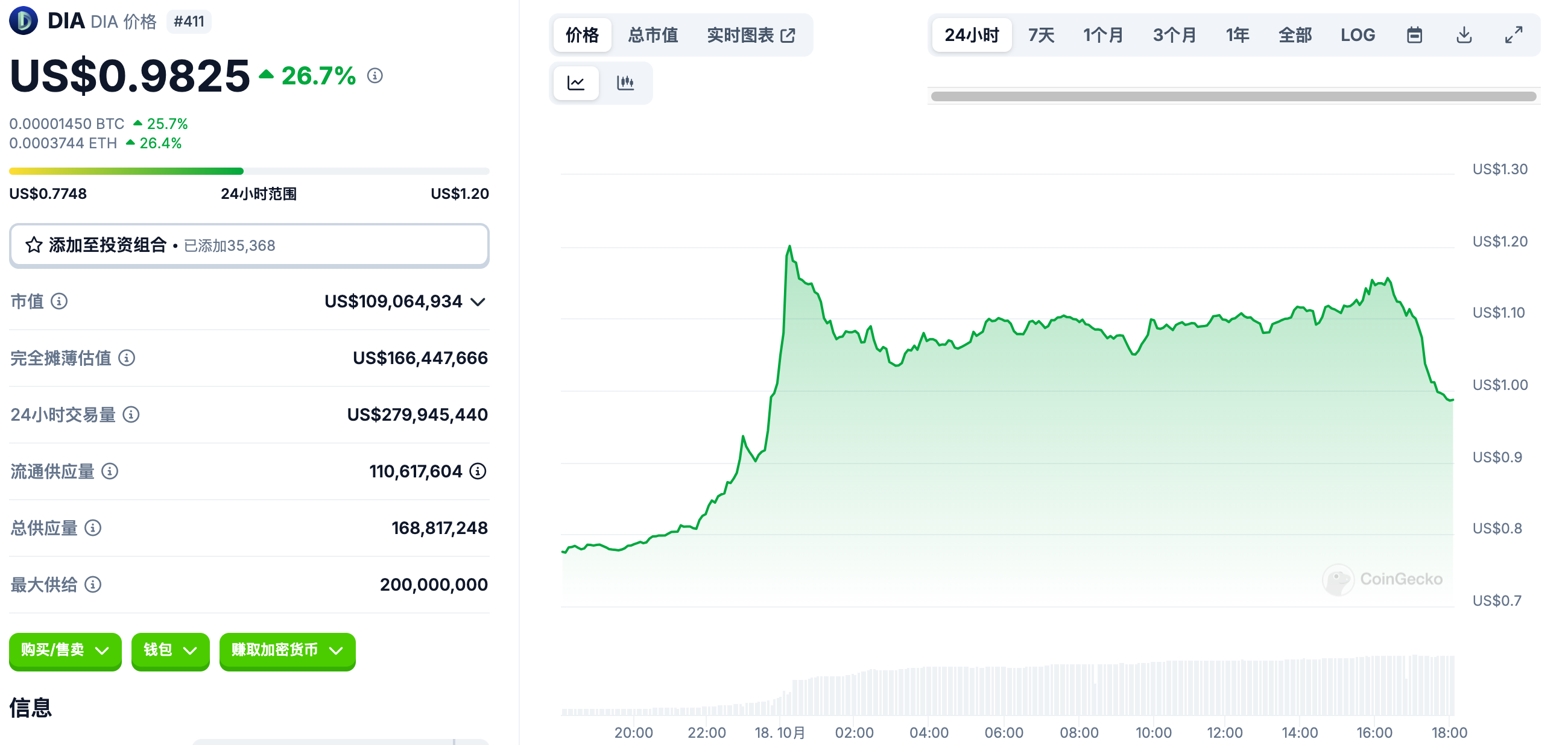
Task: Select the 7天 time range
Action: pos(1041,36)
